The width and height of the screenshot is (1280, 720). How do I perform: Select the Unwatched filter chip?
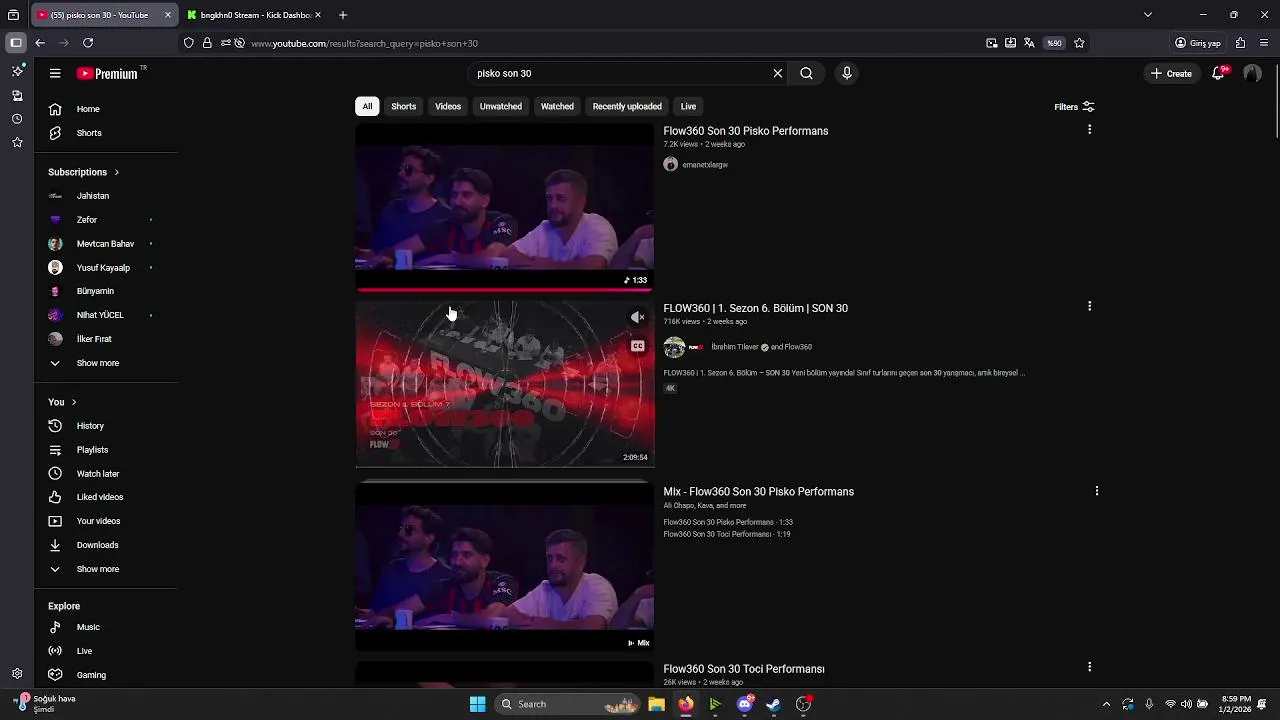pyautogui.click(x=501, y=106)
